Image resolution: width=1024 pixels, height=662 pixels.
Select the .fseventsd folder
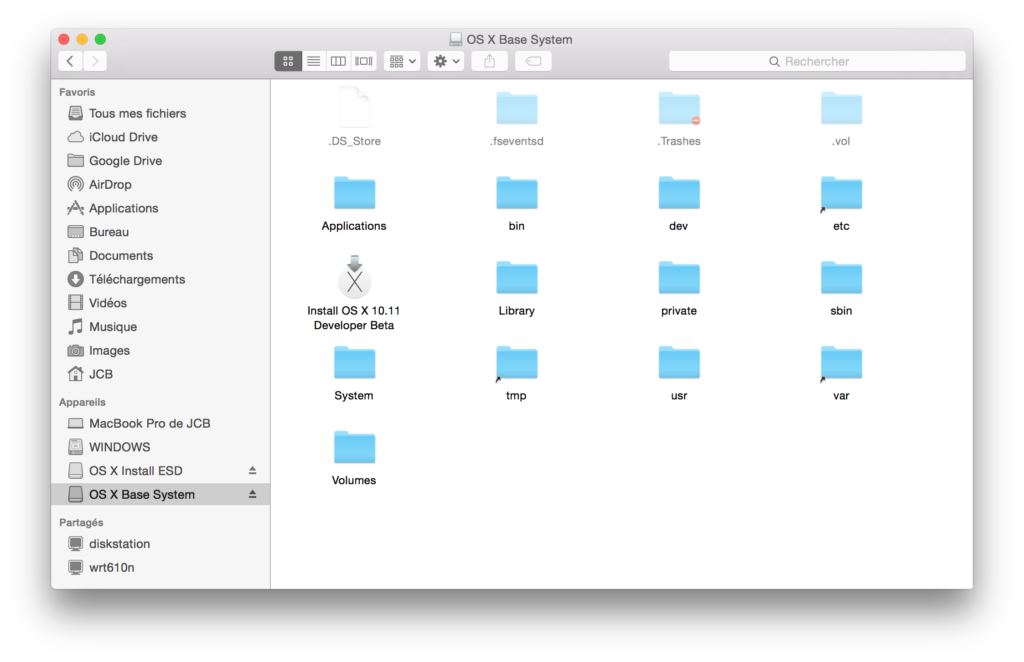[517, 108]
